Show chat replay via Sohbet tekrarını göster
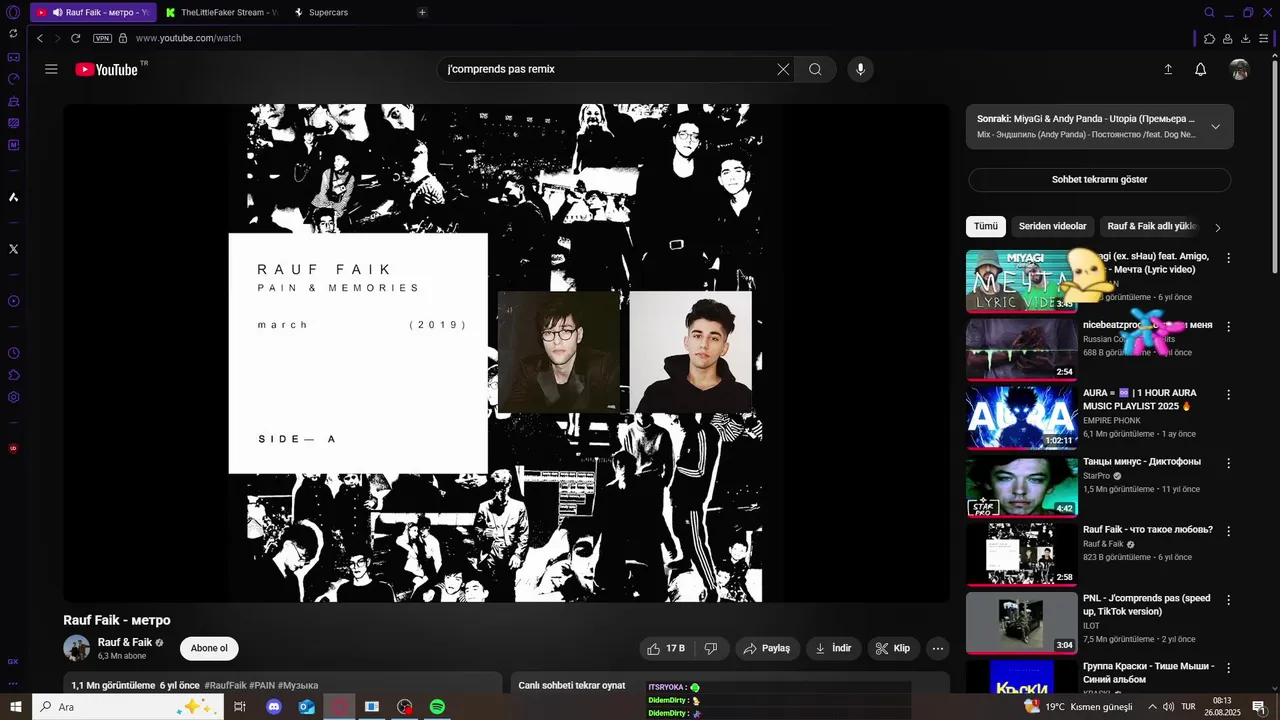The height and width of the screenshot is (720, 1280). pos(1099,180)
